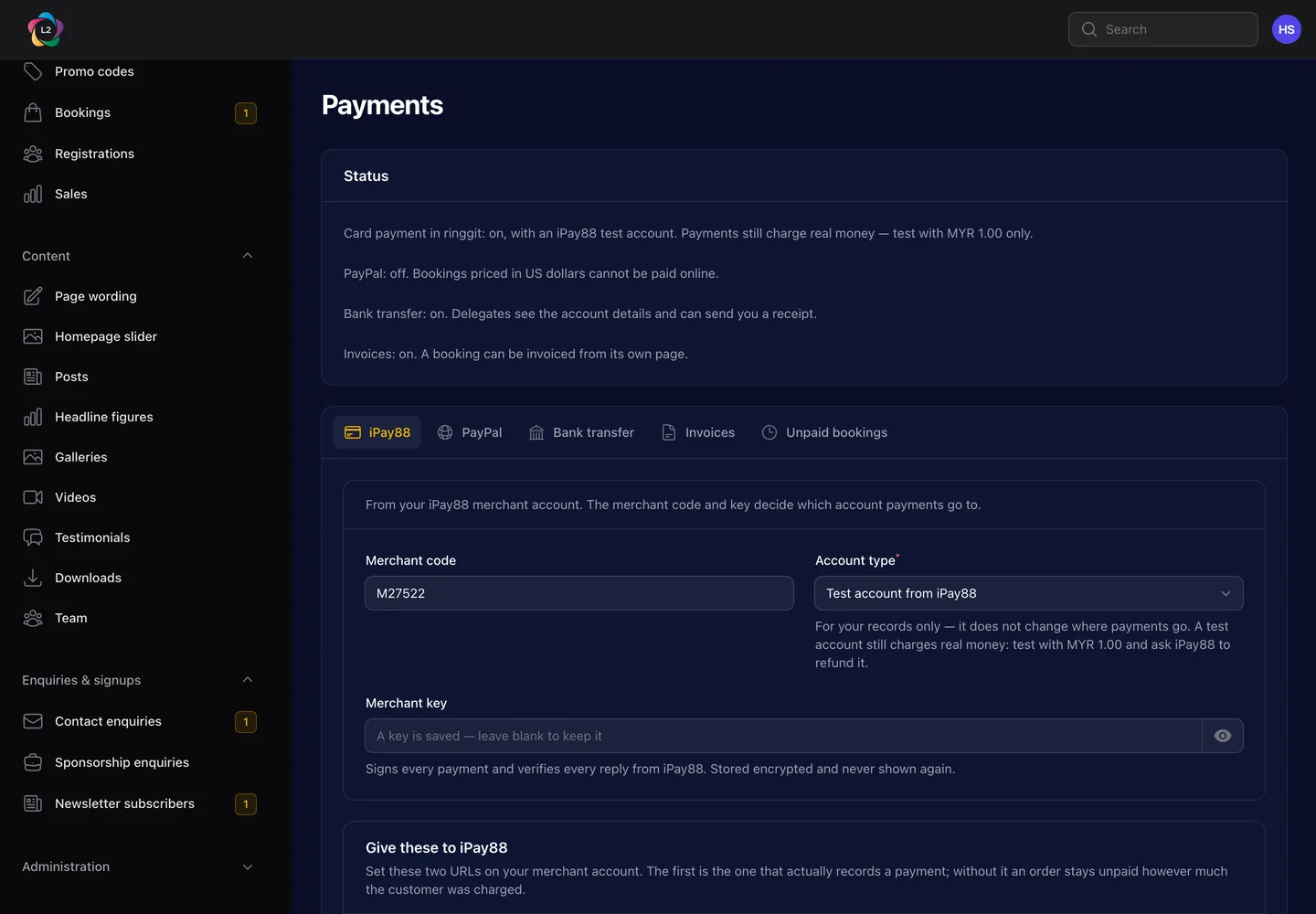
Task: Click the Status section heading
Action: point(366,175)
